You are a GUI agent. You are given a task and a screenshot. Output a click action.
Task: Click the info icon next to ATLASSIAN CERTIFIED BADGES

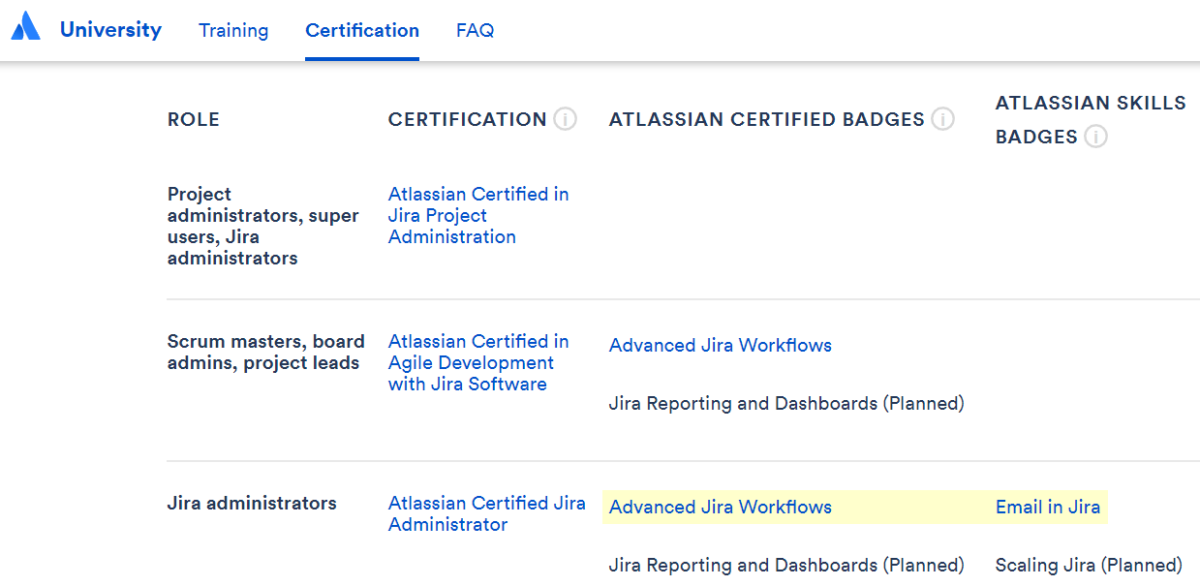941,118
